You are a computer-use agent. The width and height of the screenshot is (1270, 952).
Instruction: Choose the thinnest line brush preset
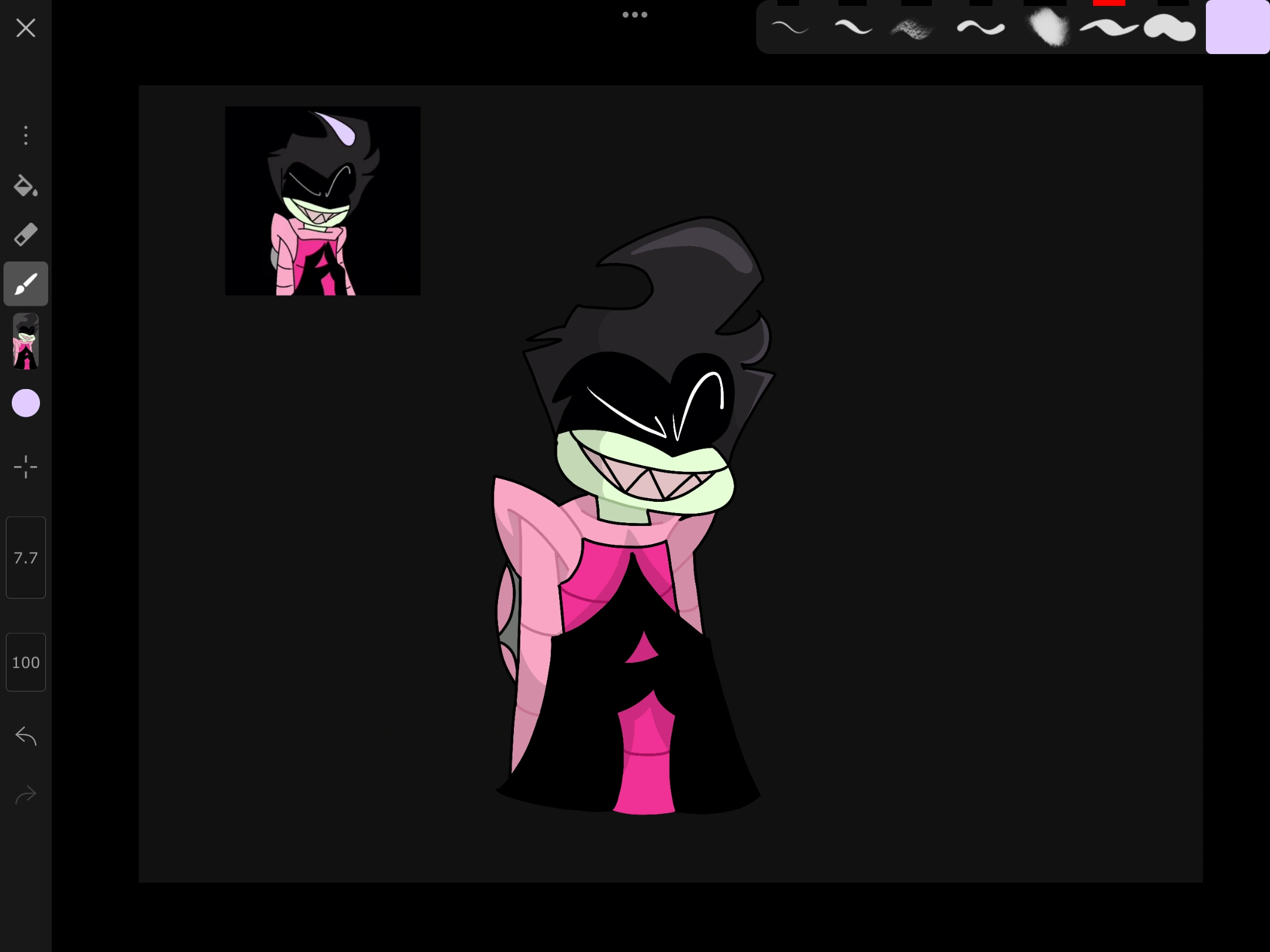[x=789, y=28]
